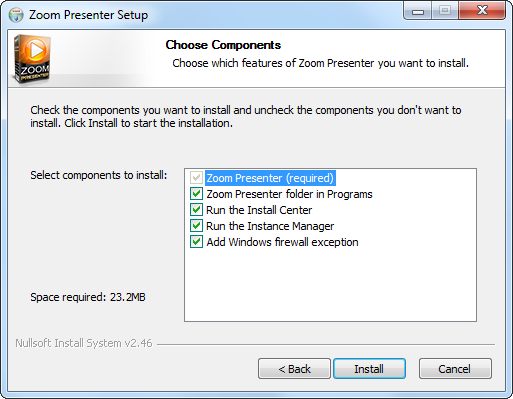Toggle Run the Install Center checkbox
Viewport: 513px width, 399px height.
pos(196,210)
